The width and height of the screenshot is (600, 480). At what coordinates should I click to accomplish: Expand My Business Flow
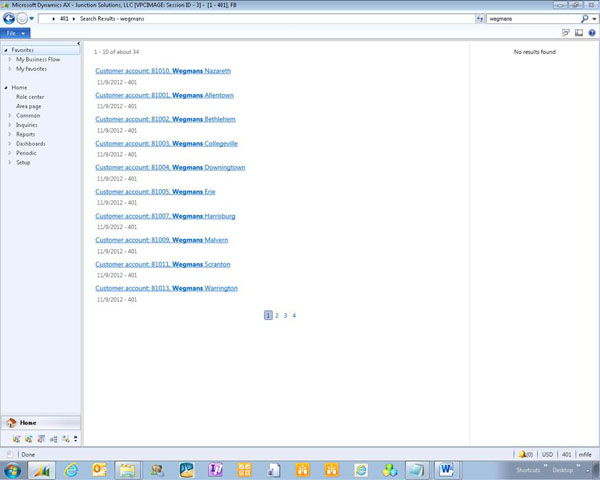click(10, 59)
